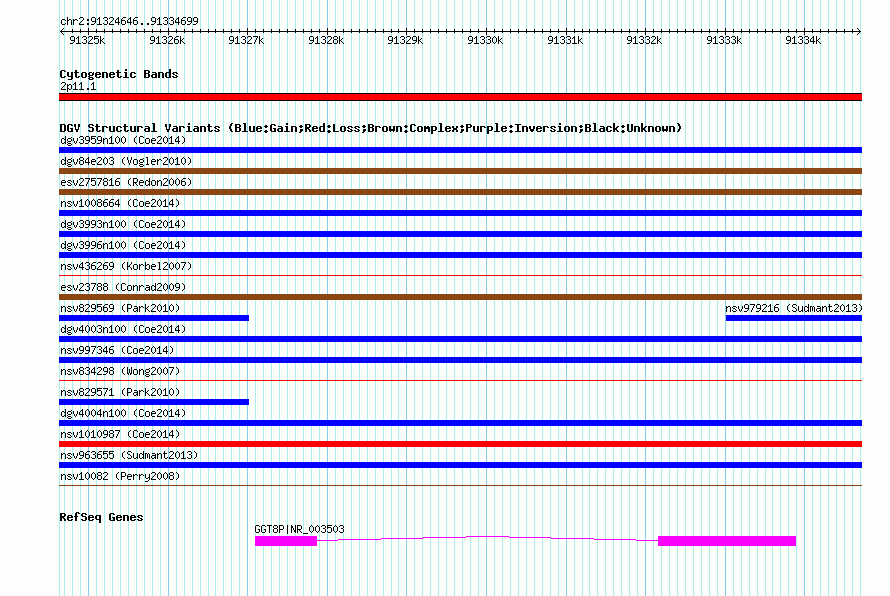890x596 pixels.
Task: Click thin red line of nsv436269
Action: [460, 276]
